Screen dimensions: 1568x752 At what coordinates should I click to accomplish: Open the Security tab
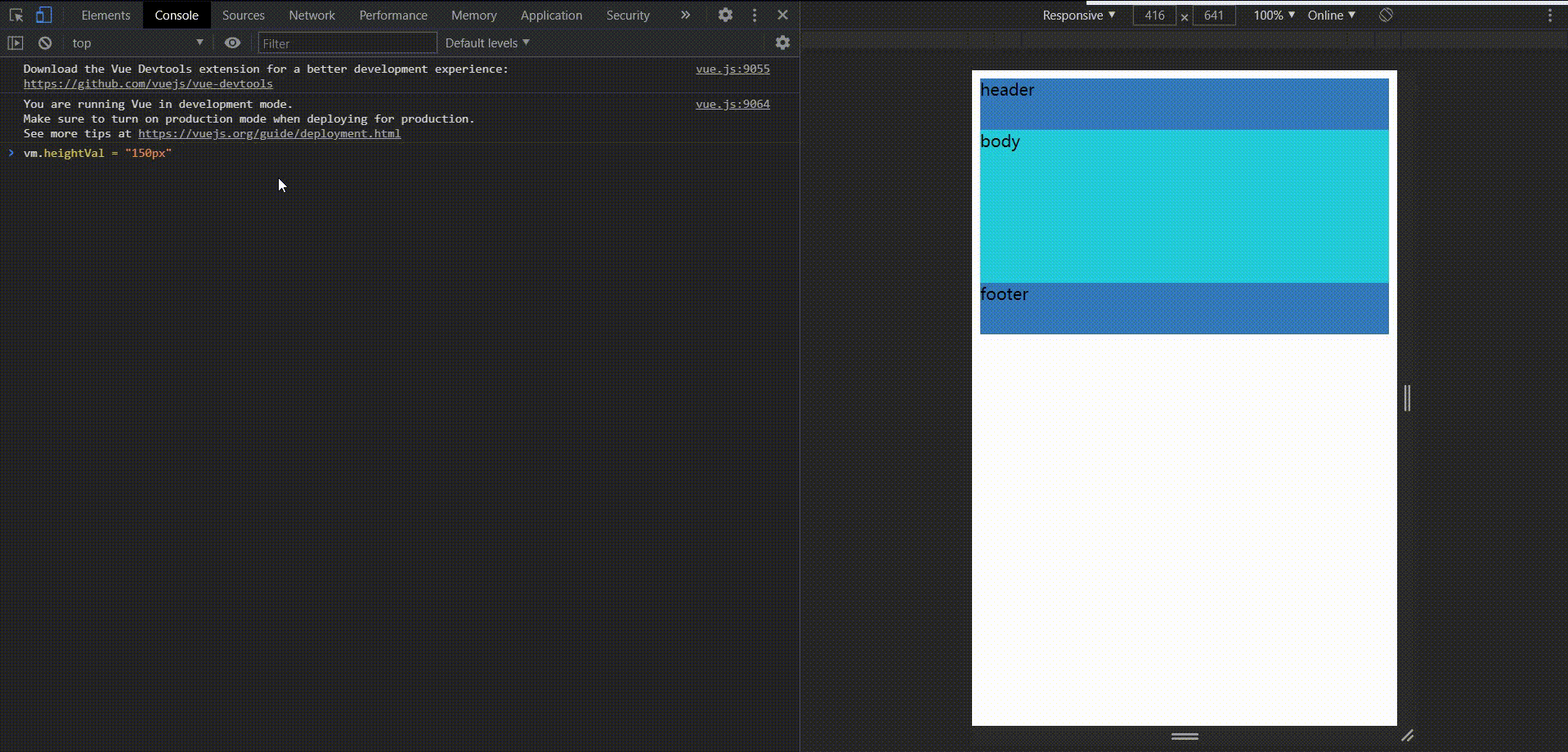628,15
